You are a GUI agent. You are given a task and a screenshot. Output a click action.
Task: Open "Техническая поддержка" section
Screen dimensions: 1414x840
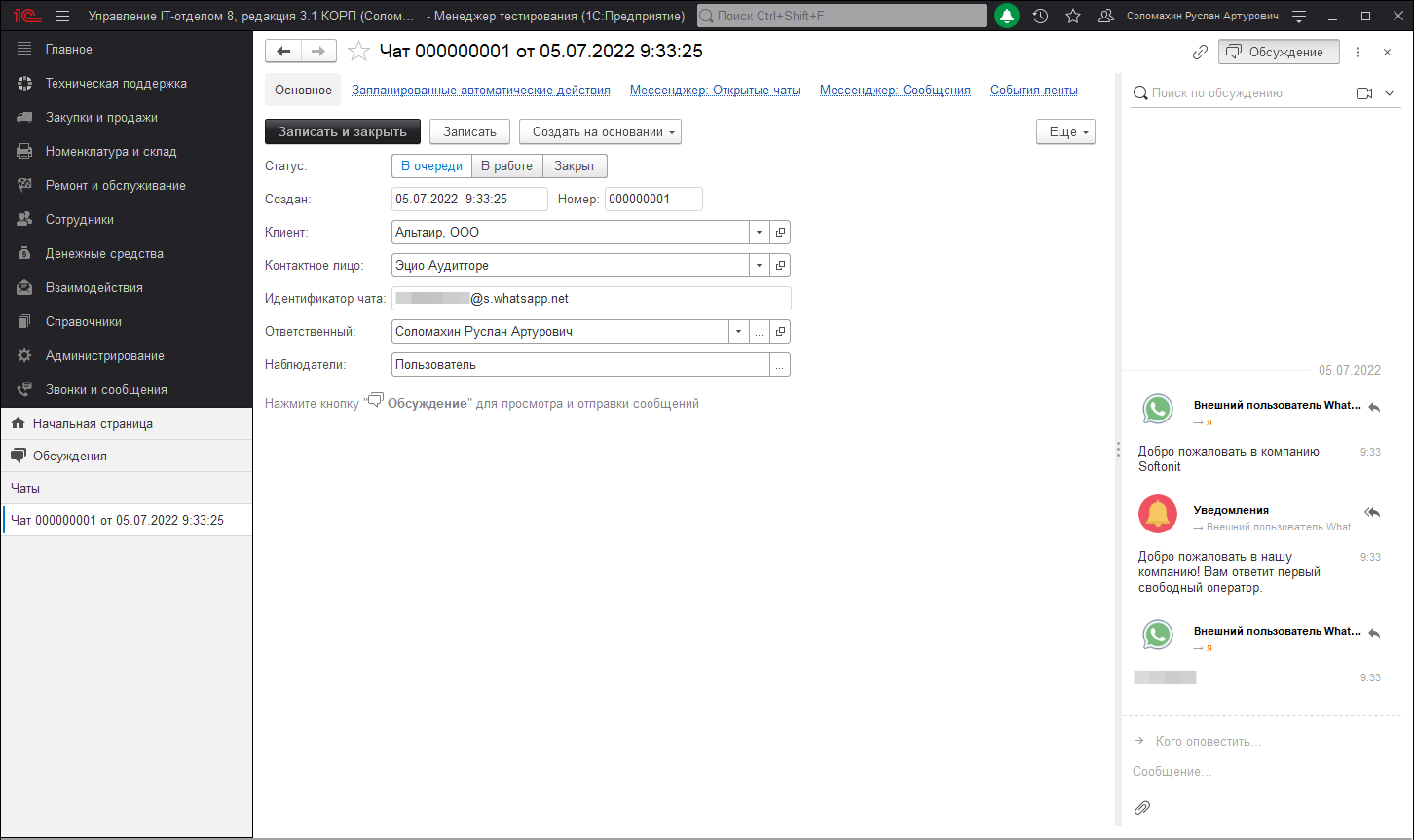pyautogui.click(x=116, y=84)
